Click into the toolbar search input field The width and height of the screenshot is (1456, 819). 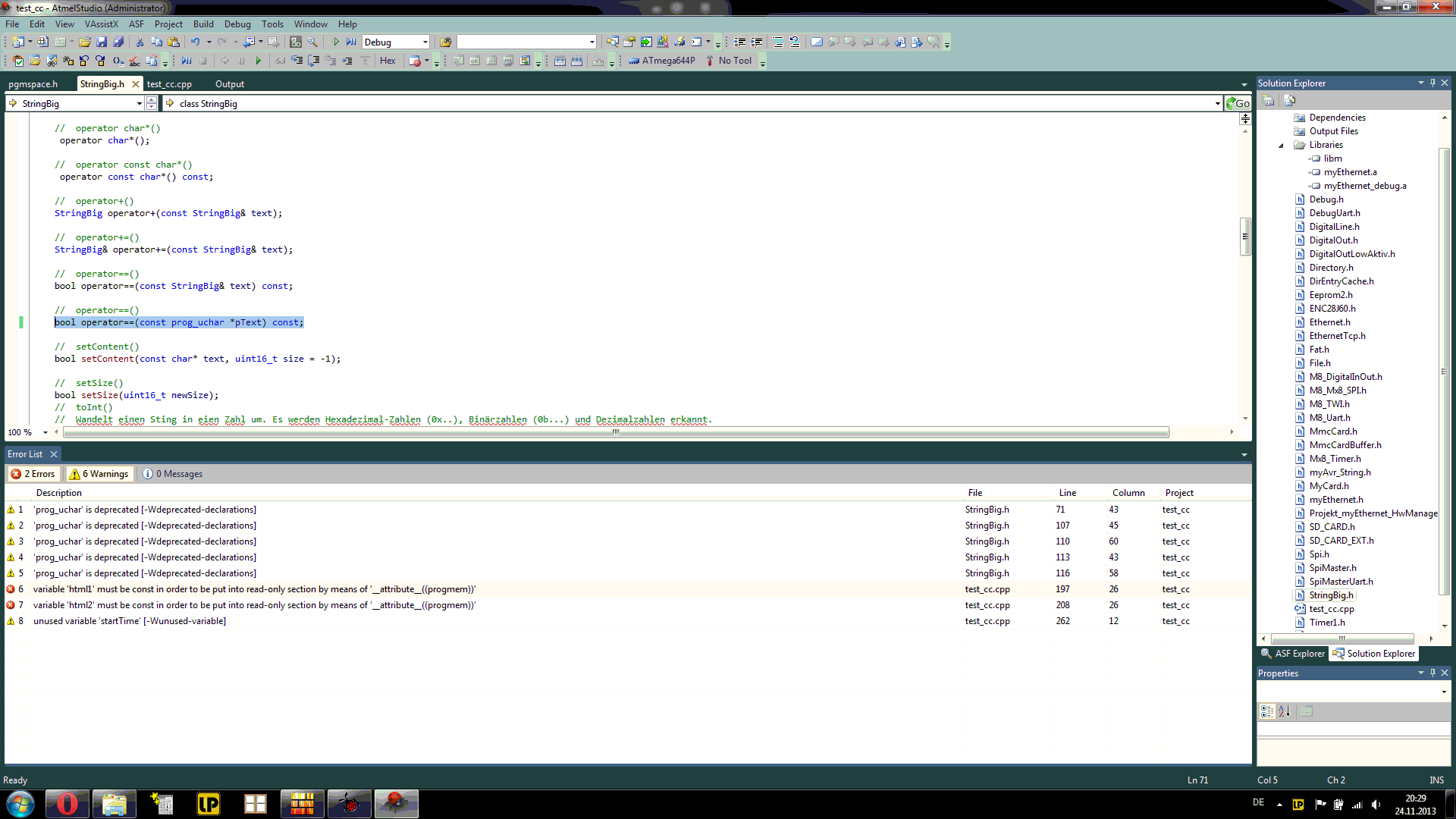pyautogui.click(x=522, y=42)
